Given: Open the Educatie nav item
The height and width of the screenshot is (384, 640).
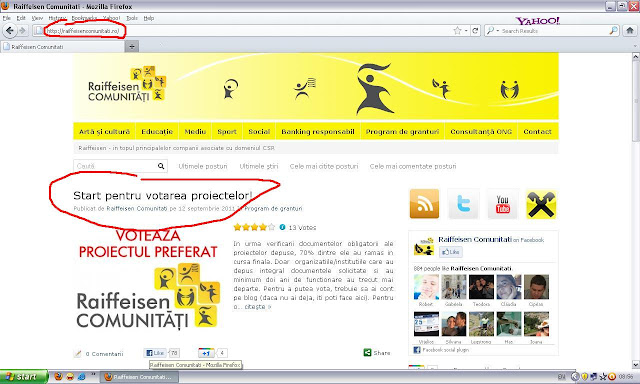Looking at the screenshot, I should [x=157, y=131].
